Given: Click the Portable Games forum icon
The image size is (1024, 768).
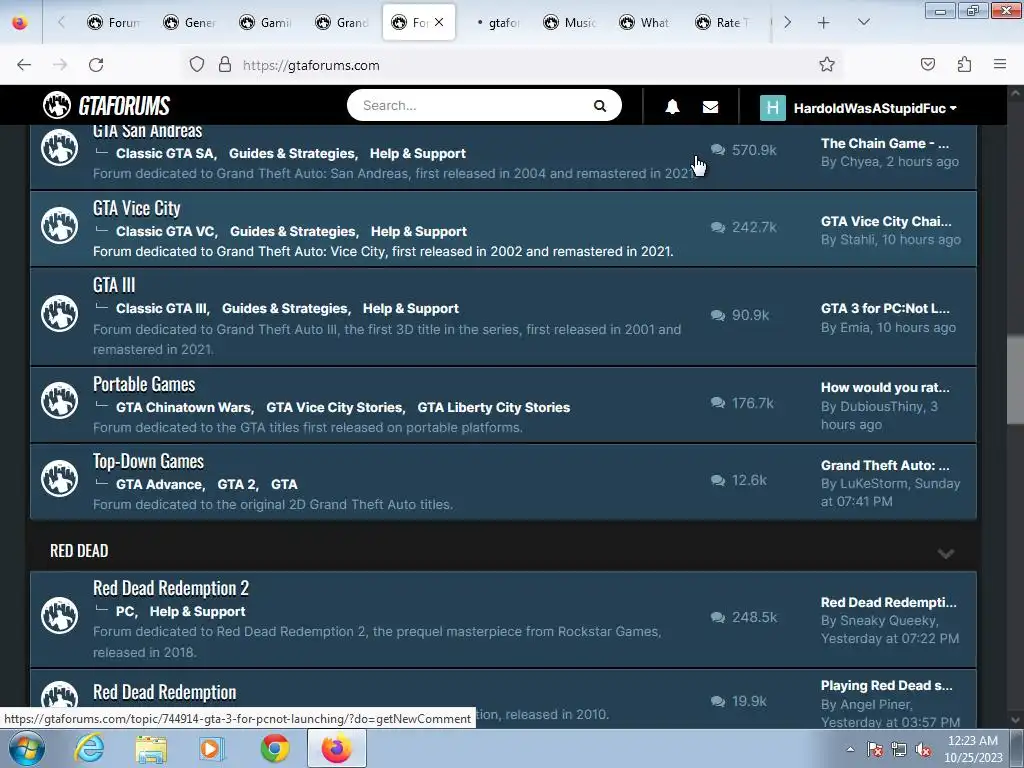Looking at the screenshot, I should click(59, 400).
